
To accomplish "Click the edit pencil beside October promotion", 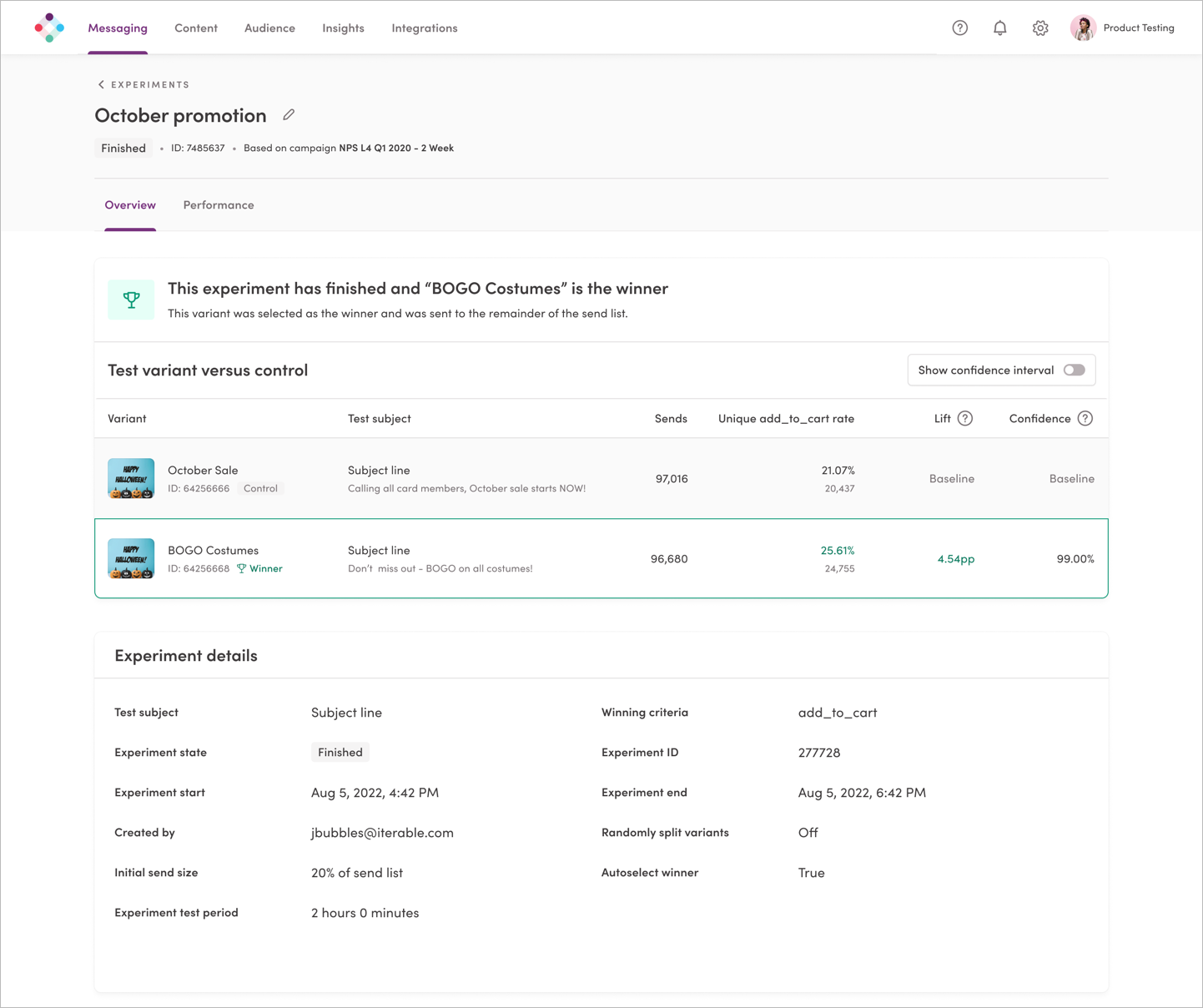I will [x=289, y=113].
